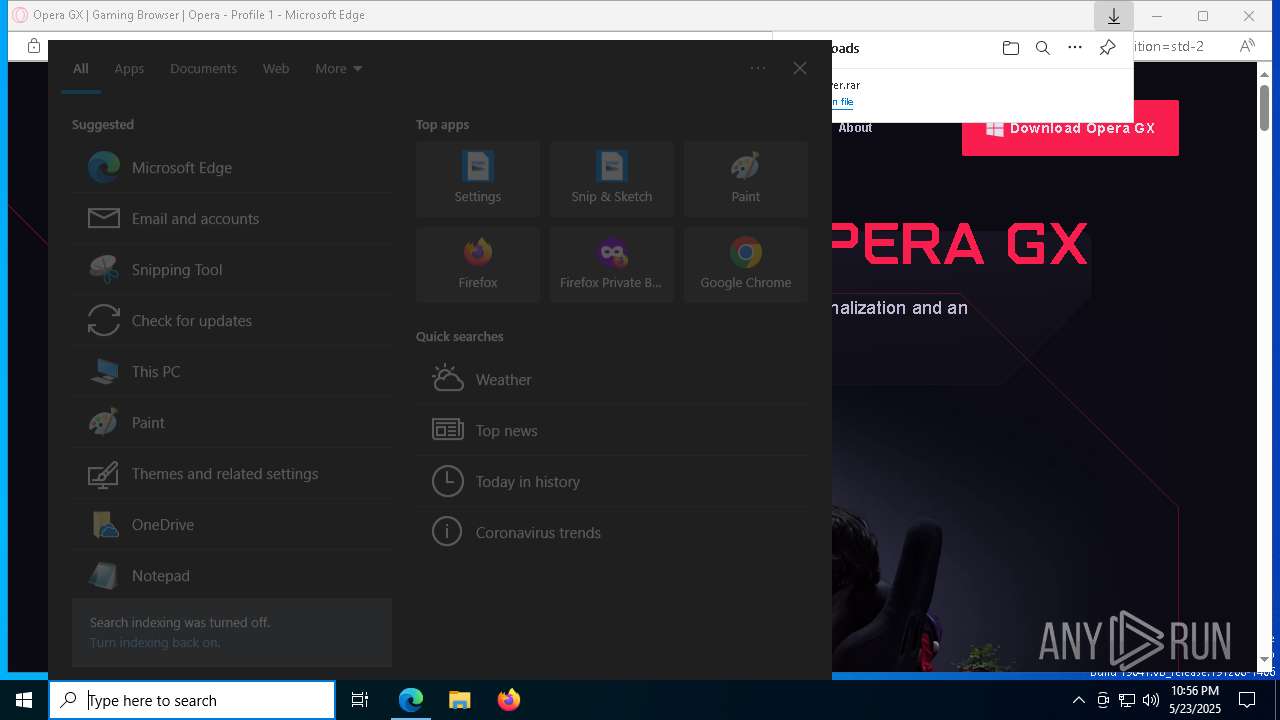Switch to the Apps search tab

pyautogui.click(x=129, y=69)
